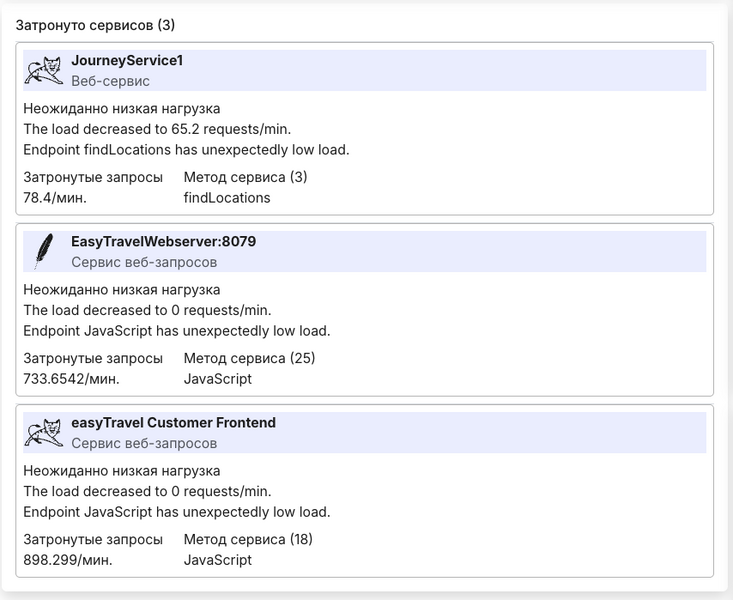Image resolution: width=733 pixels, height=600 pixels.
Task: Click 'Неожиданно низкая нагрузка' in the EasyTravelWebserver:8079 card
Action: 122,289
